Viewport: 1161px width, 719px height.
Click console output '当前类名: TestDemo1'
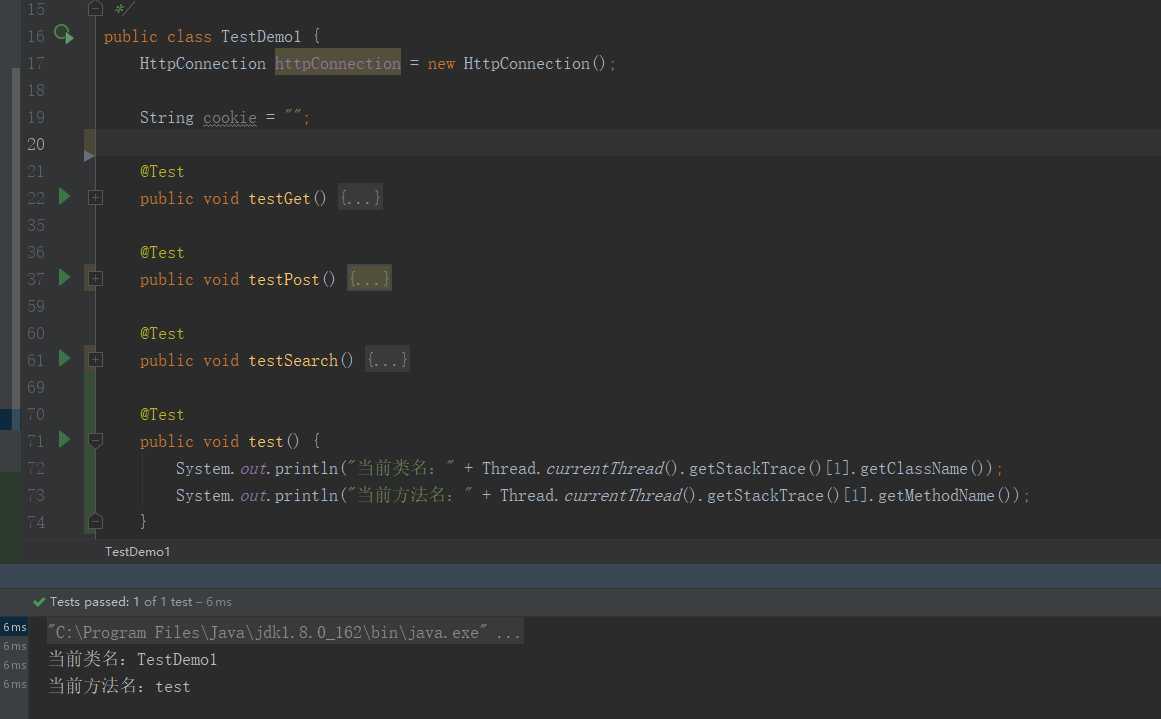pyautogui.click(x=133, y=659)
